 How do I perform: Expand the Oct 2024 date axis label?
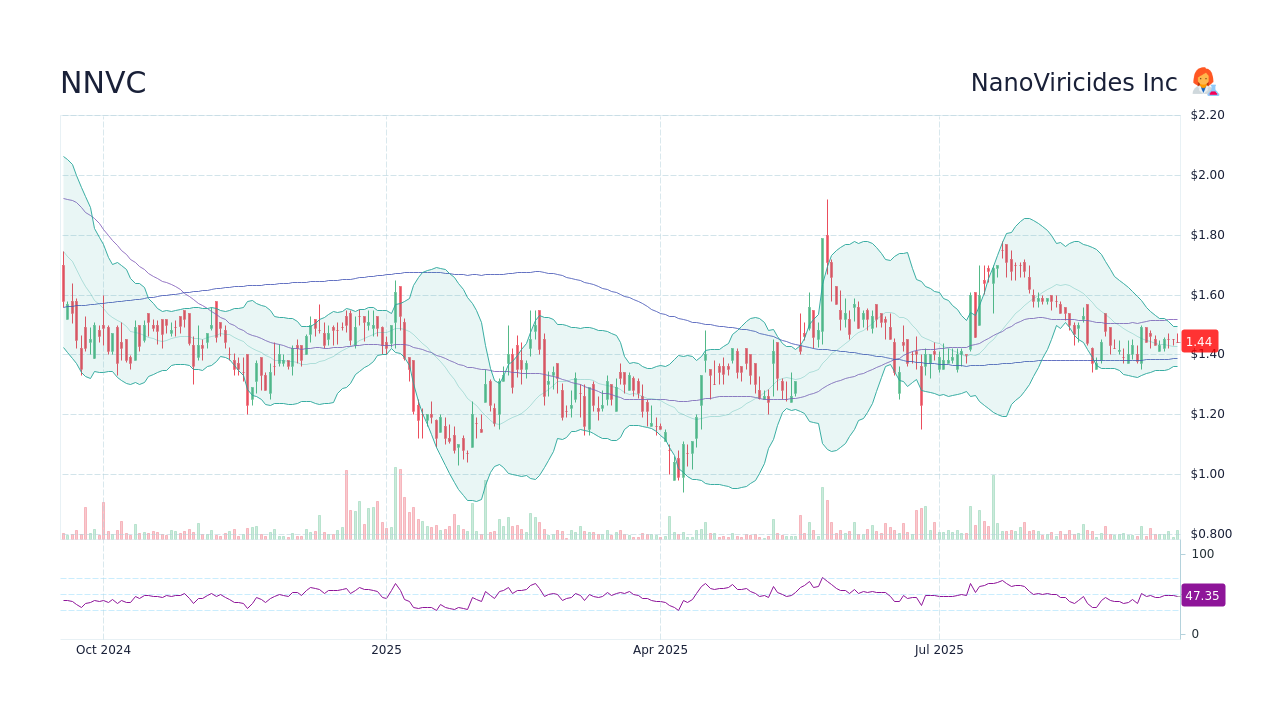pyautogui.click(x=103, y=650)
